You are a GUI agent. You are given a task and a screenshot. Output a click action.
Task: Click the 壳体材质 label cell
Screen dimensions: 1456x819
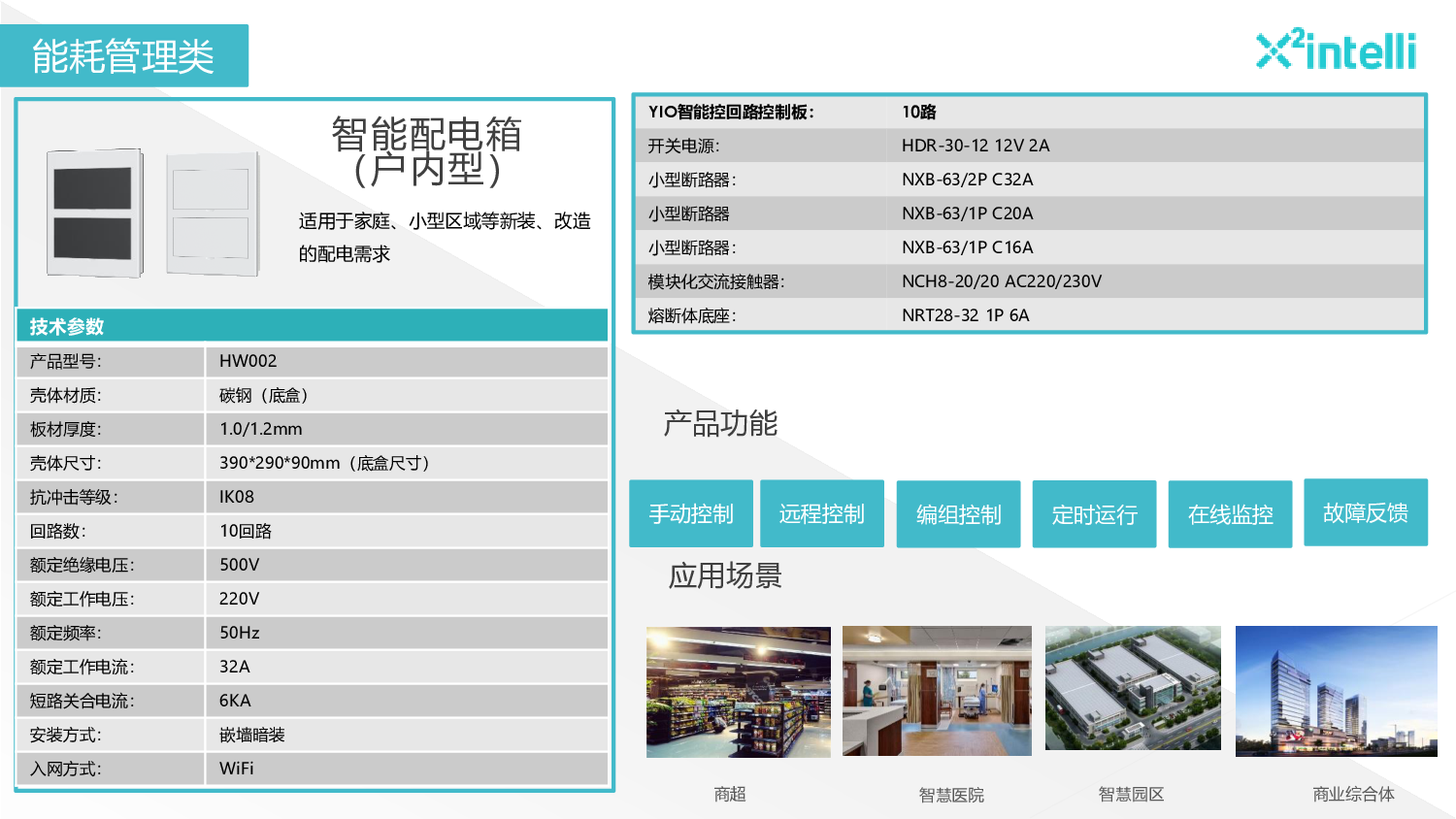point(111,395)
